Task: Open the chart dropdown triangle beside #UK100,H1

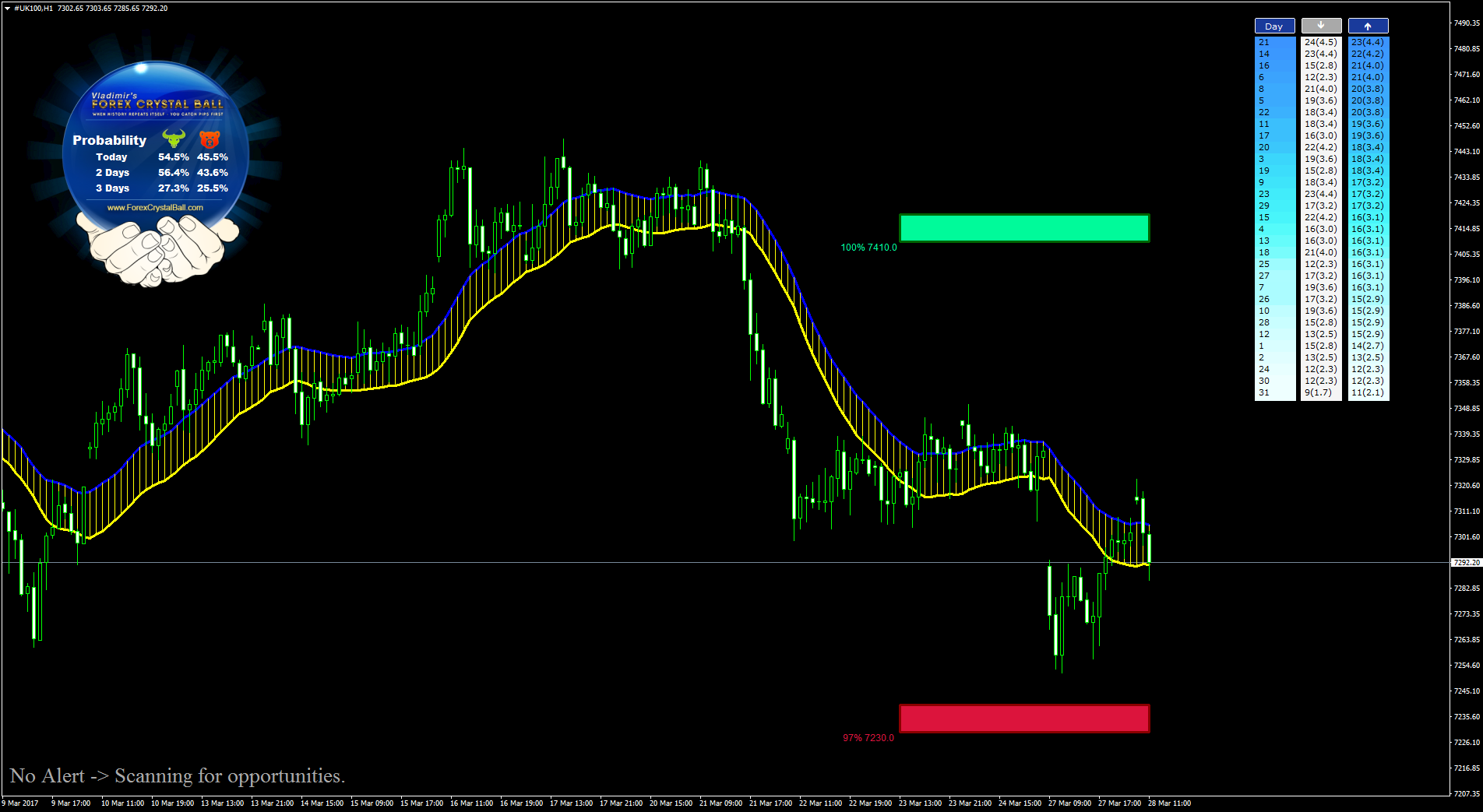Action: coord(7,8)
